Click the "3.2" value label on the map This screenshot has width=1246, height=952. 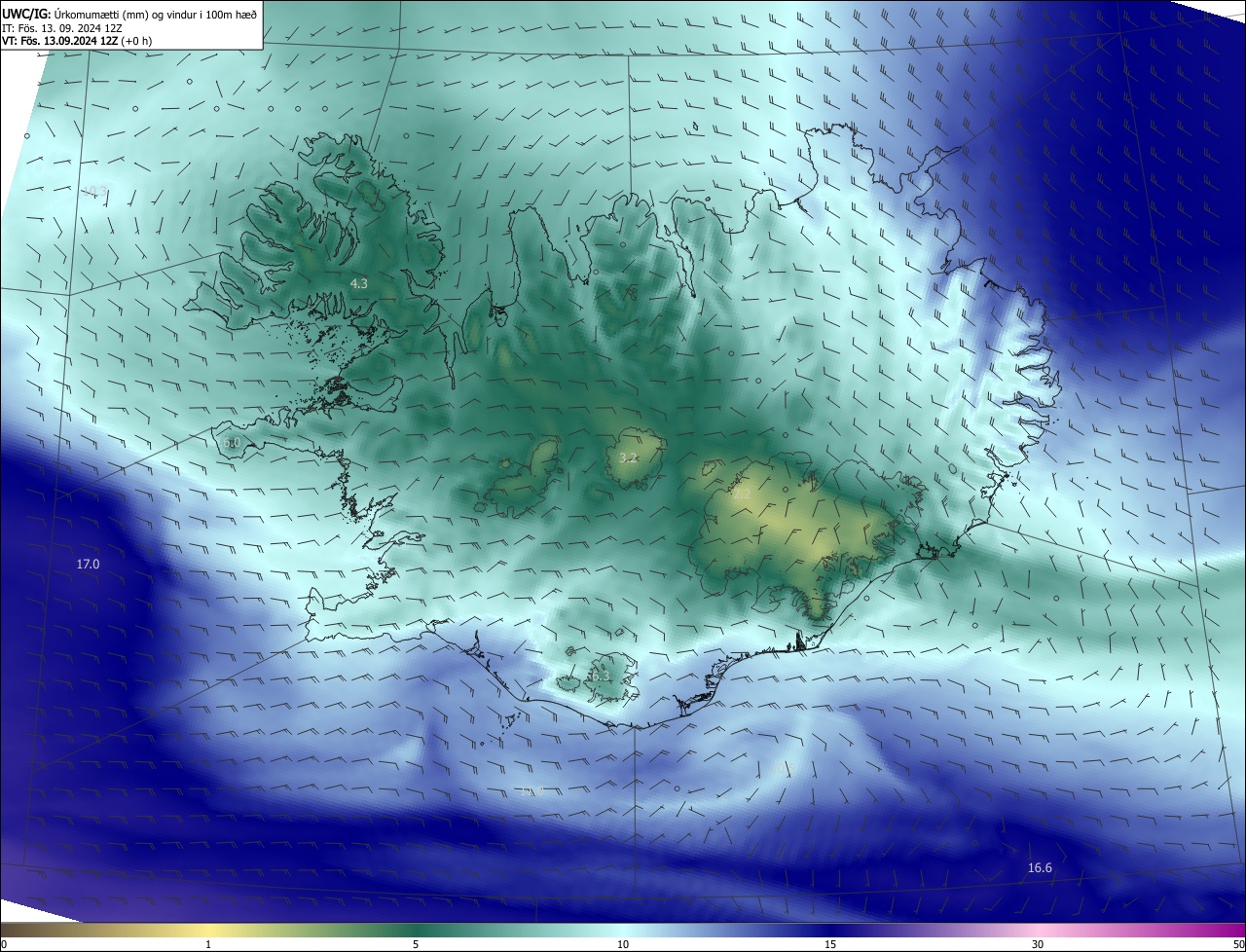pyautogui.click(x=629, y=457)
